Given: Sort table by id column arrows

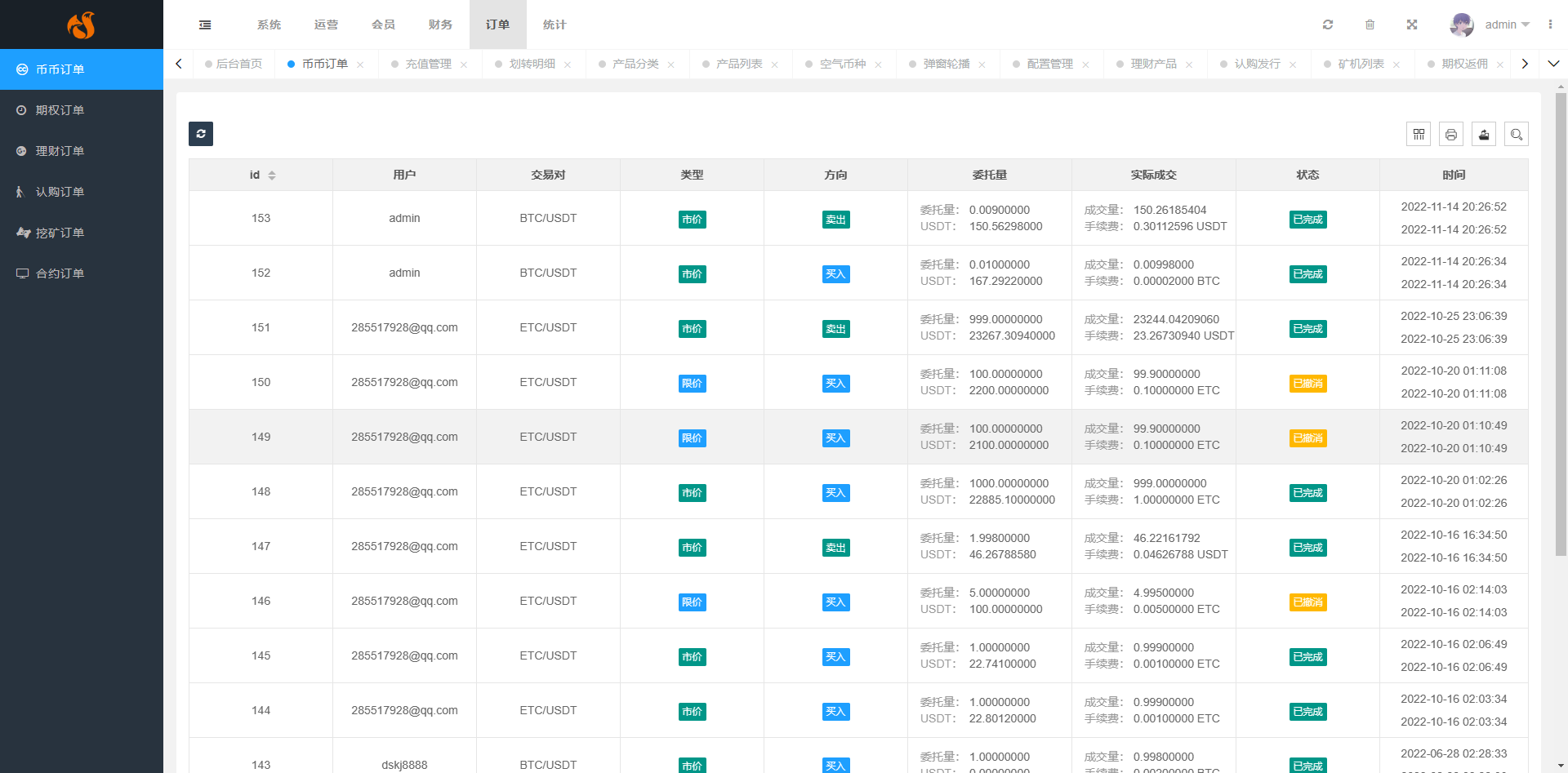Looking at the screenshot, I should (x=272, y=175).
